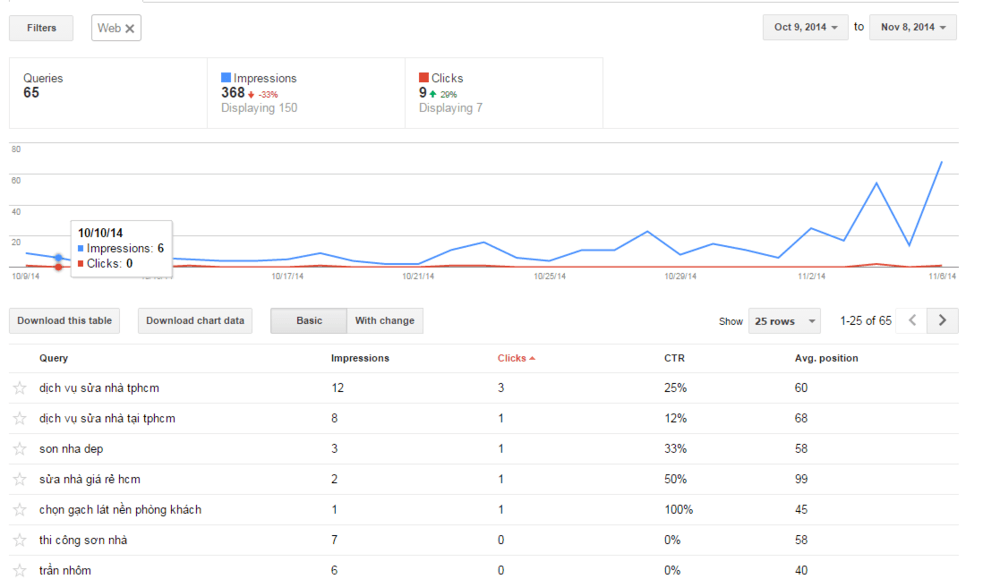Click the red Clicks legend square

click(x=423, y=77)
